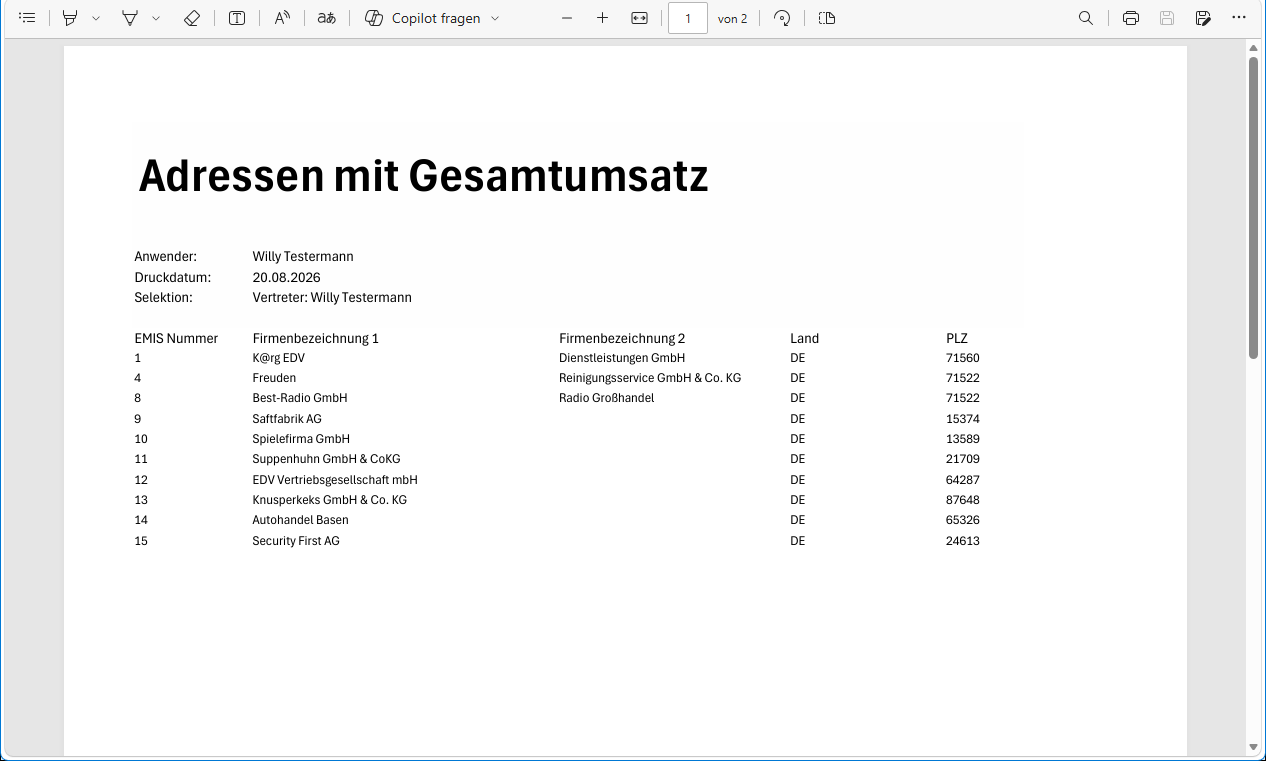This screenshot has width=1266, height=761.
Task: Zoom in with the plus button
Action: point(602,18)
